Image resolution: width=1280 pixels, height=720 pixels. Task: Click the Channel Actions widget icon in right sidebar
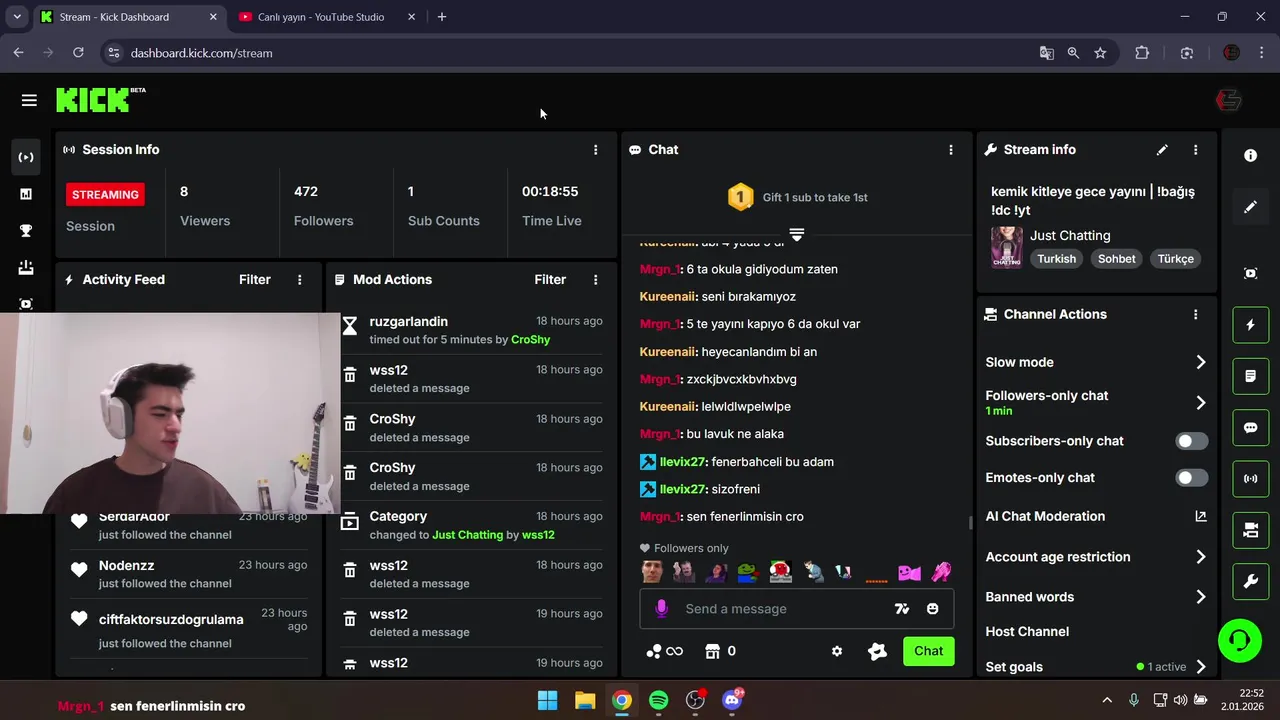tap(1250, 531)
